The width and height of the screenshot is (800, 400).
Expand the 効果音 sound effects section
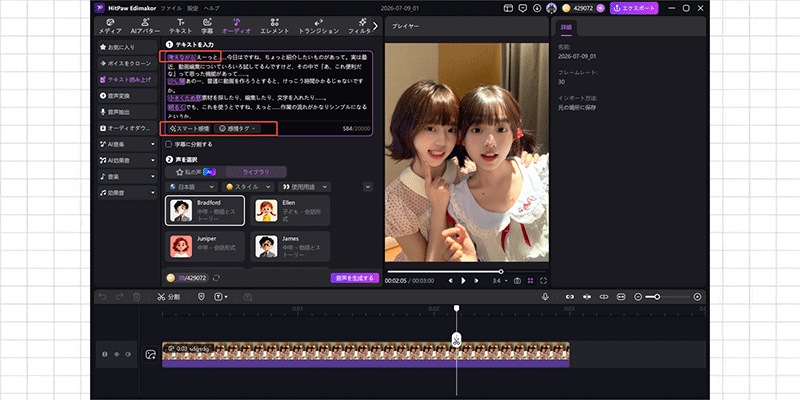(128, 193)
